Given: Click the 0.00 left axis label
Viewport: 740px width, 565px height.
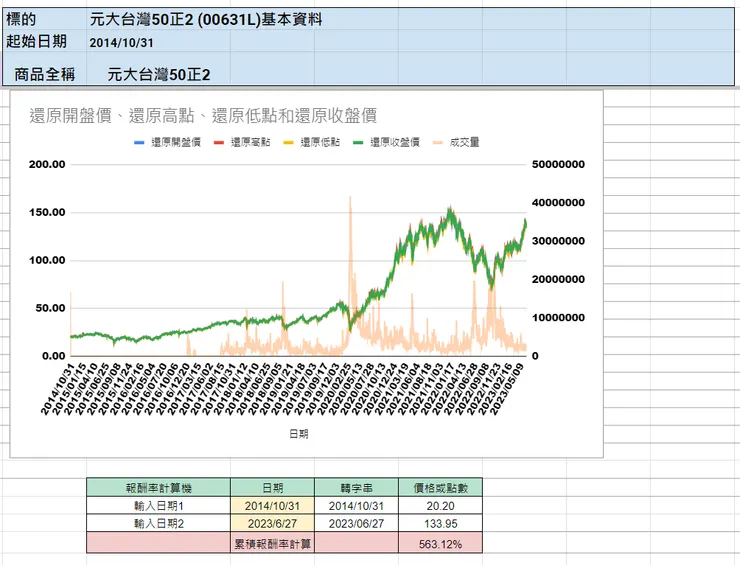Looking at the screenshot, I should pyautogui.click(x=54, y=356).
